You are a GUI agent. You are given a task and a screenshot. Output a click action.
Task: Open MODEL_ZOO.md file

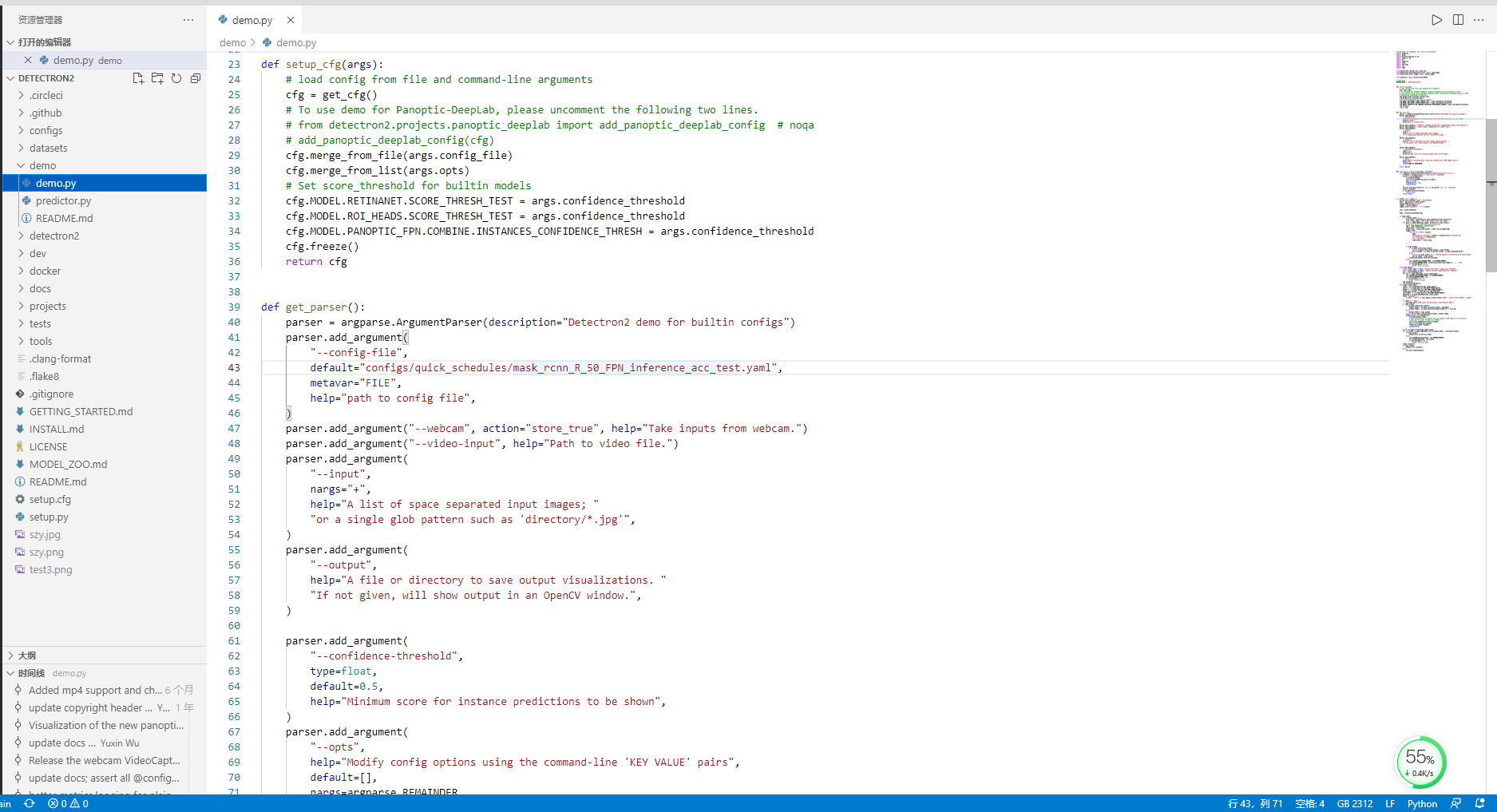68,464
